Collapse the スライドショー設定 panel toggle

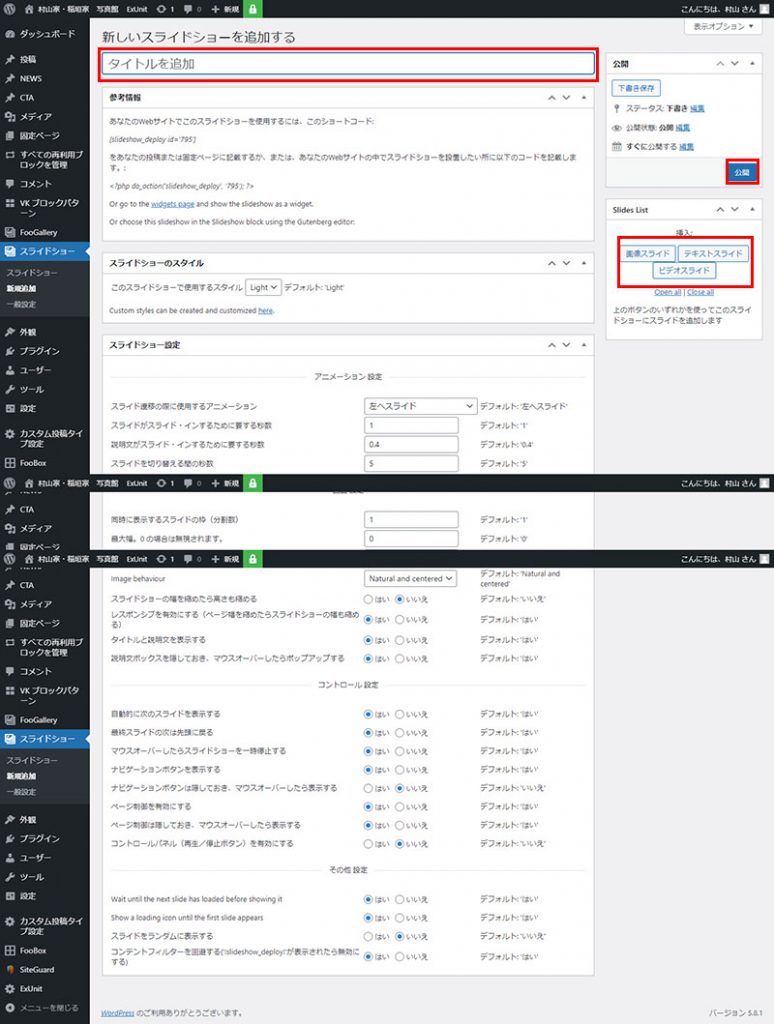(582, 345)
